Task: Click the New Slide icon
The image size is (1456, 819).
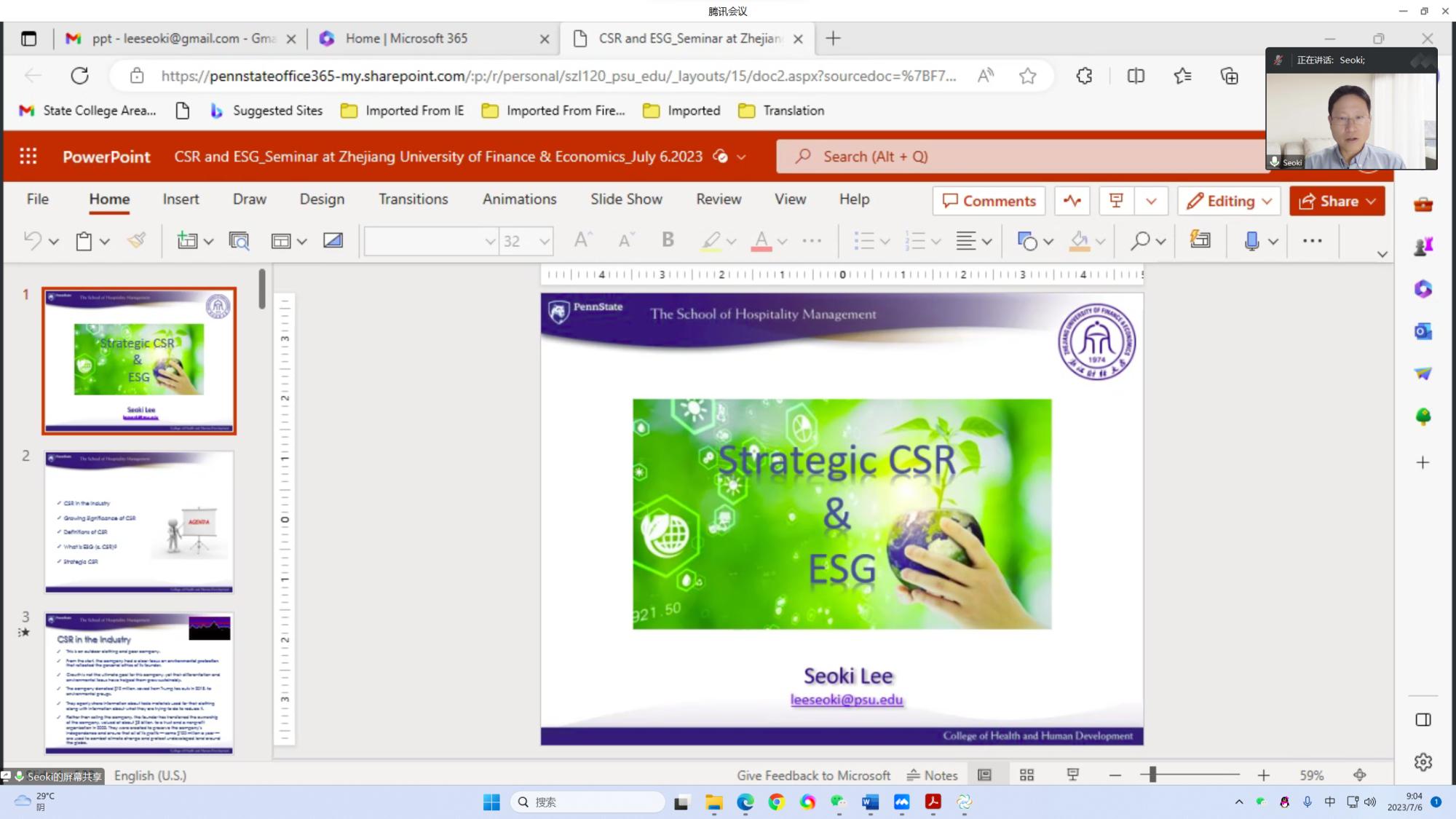Action: pos(187,240)
